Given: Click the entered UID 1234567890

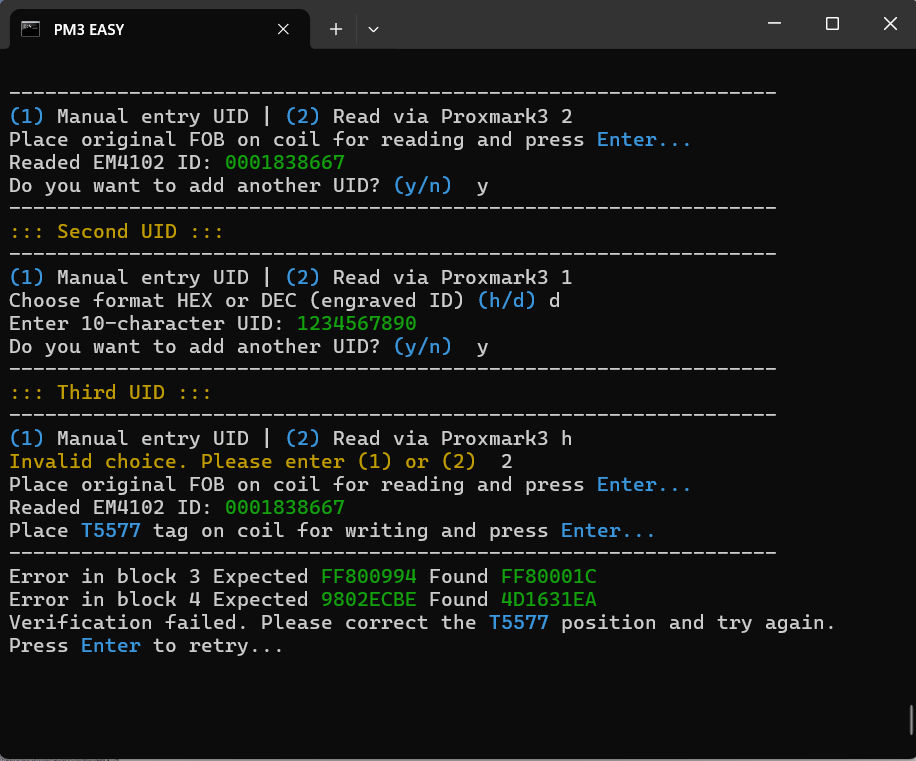Looking at the screenshot, I should pos(357,323).
